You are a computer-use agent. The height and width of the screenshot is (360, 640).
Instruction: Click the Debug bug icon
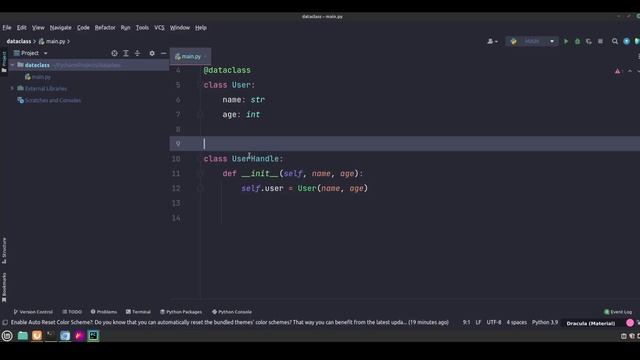(577, 41)
